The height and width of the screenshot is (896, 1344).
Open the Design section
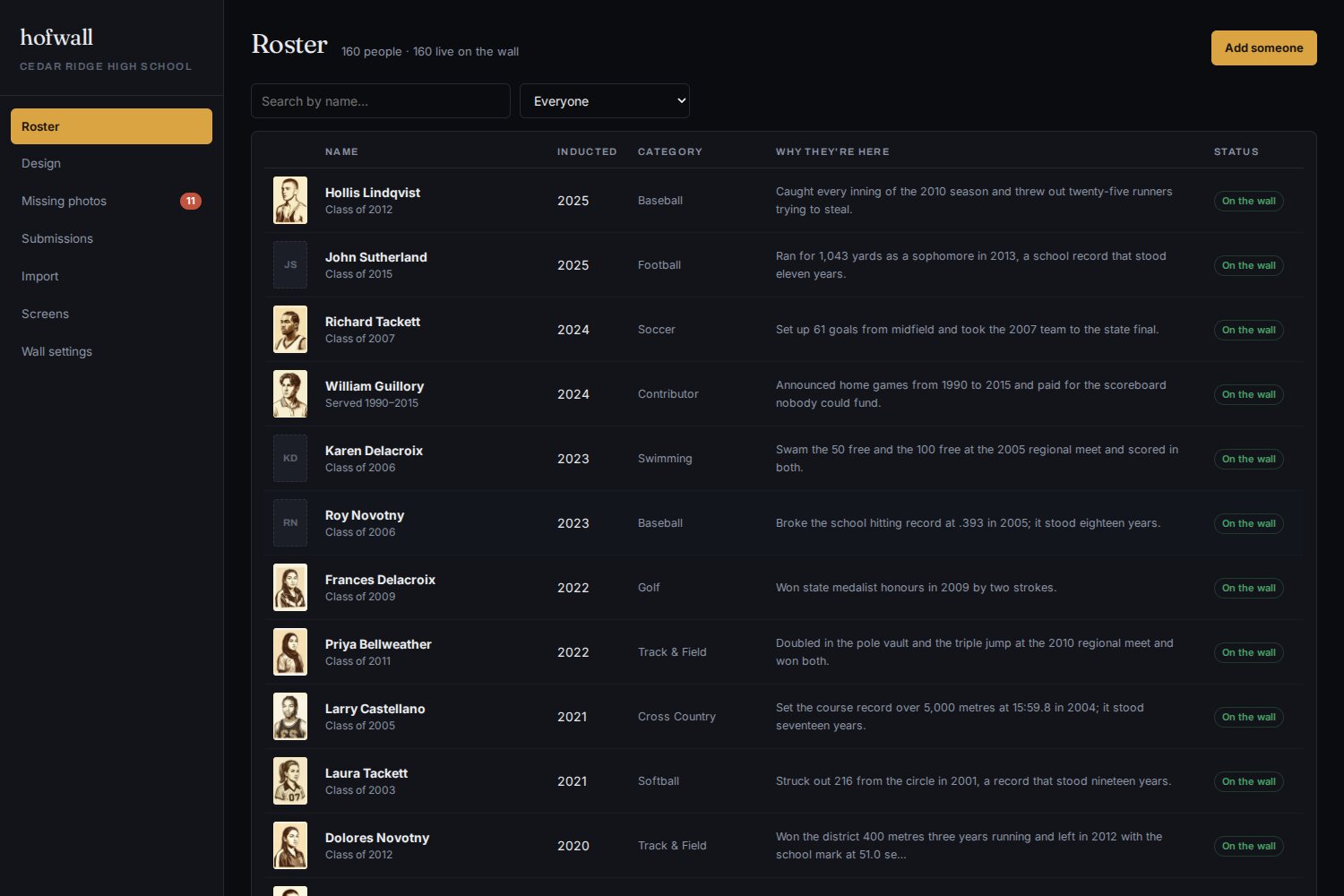tap(111, 163)
